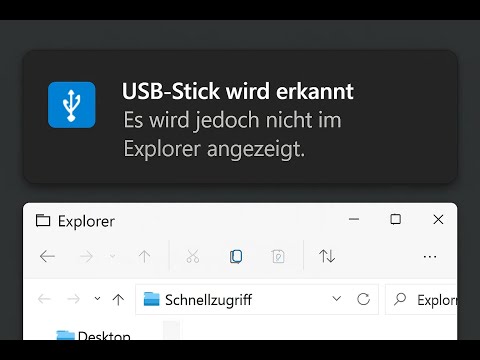Refresh the Schnellzugriff view

point(363,299)
